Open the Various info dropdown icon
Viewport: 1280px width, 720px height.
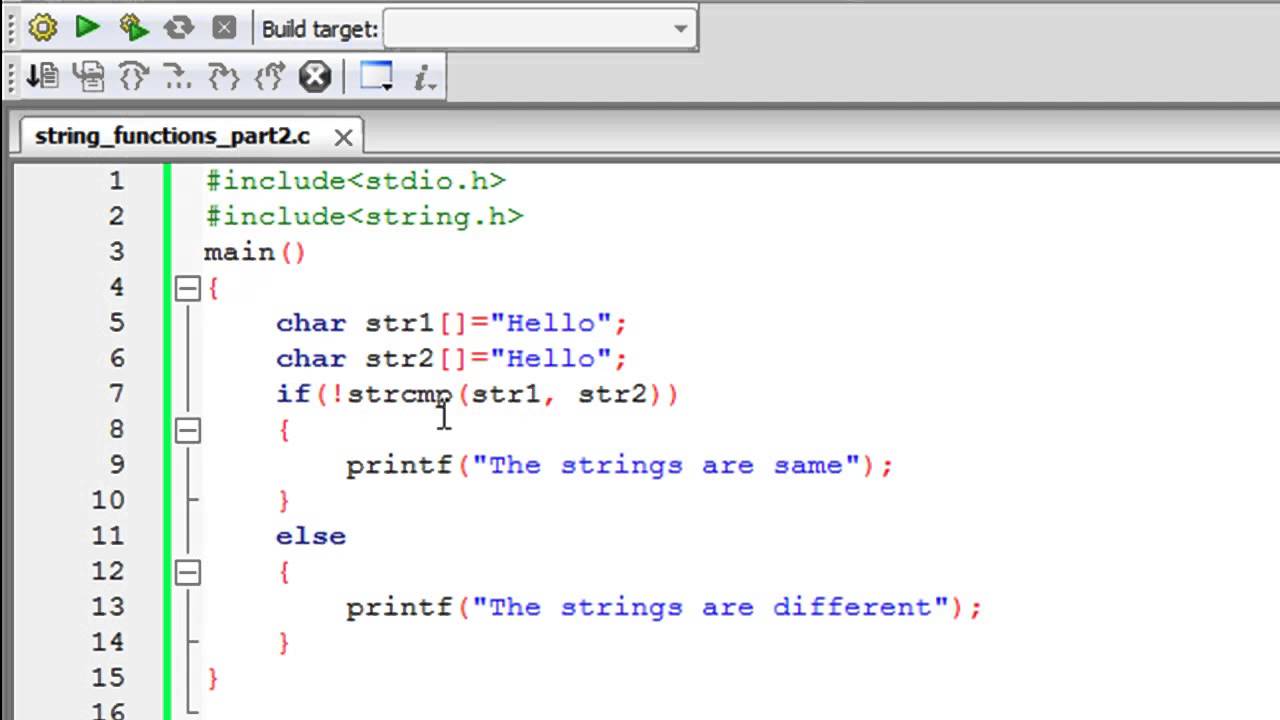pos(425,76)
